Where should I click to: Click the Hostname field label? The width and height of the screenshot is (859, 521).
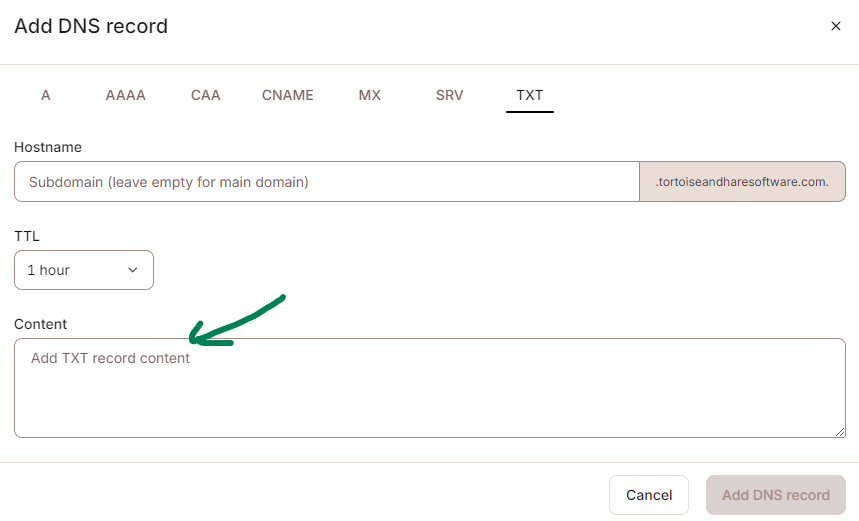tap(48, 147)
